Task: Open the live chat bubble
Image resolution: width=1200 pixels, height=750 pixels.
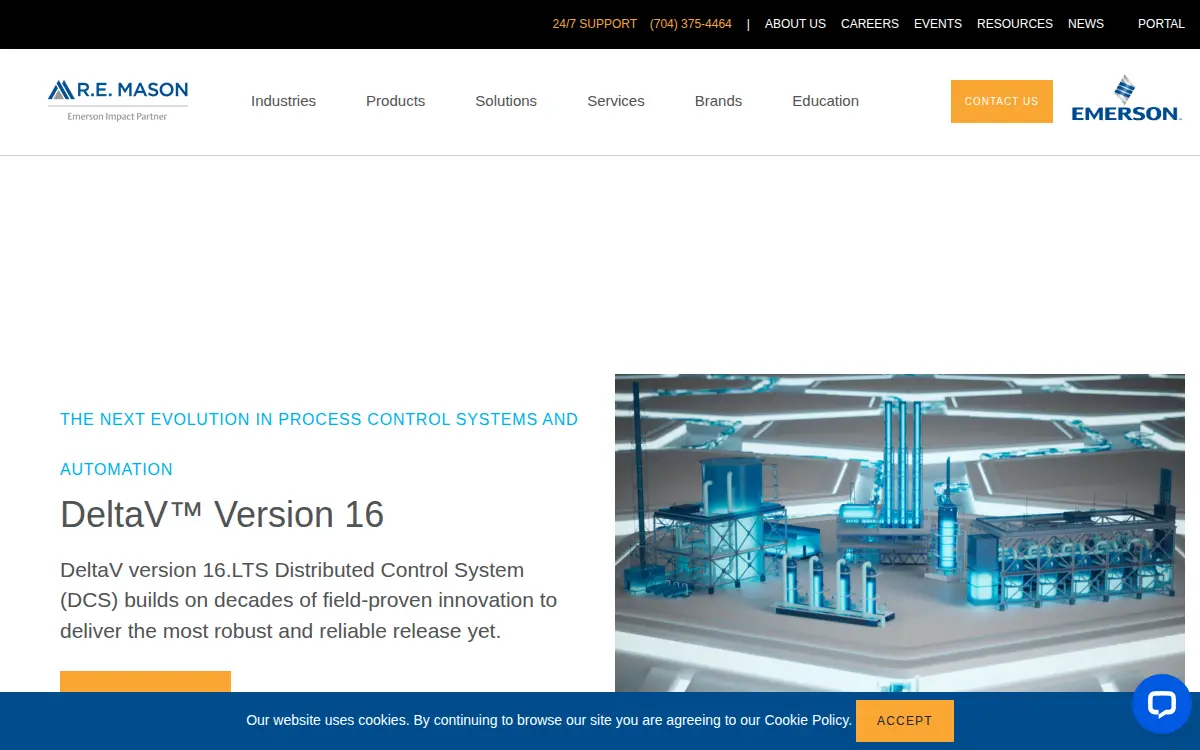Action: (1161, 704)
